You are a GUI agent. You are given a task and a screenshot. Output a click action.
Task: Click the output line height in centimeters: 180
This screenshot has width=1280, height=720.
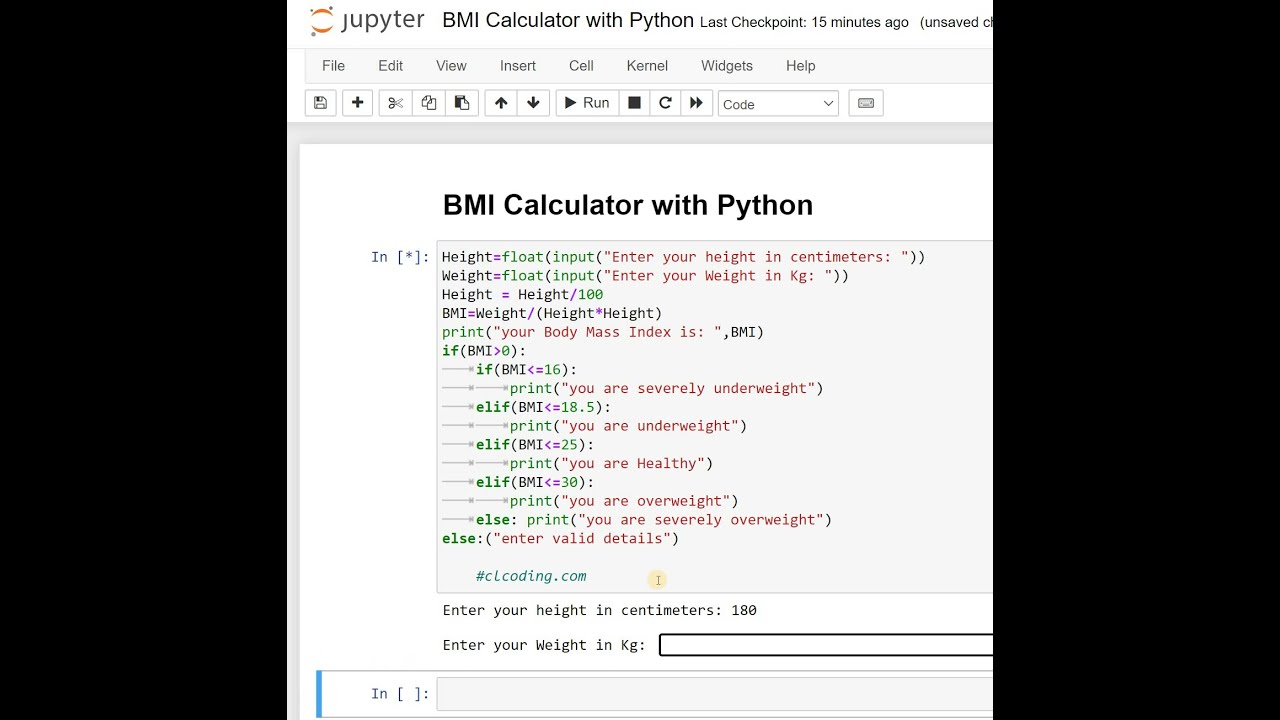pos(600,610)
